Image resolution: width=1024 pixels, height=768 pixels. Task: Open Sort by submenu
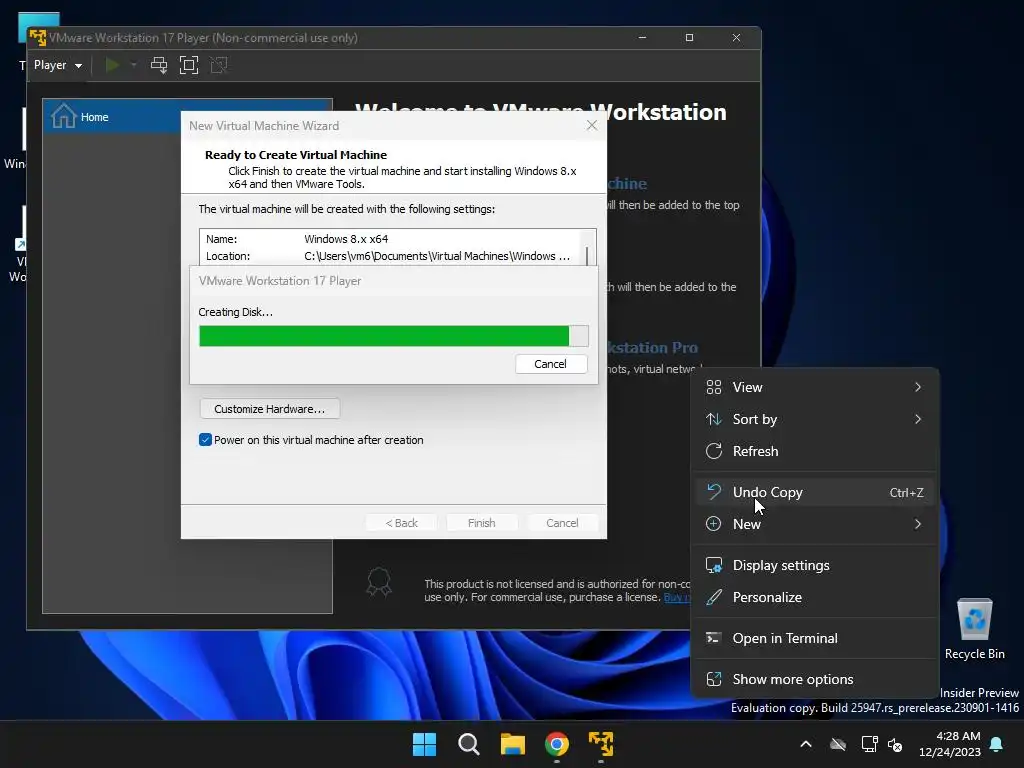pyautogui.click(x=814, y=419)
